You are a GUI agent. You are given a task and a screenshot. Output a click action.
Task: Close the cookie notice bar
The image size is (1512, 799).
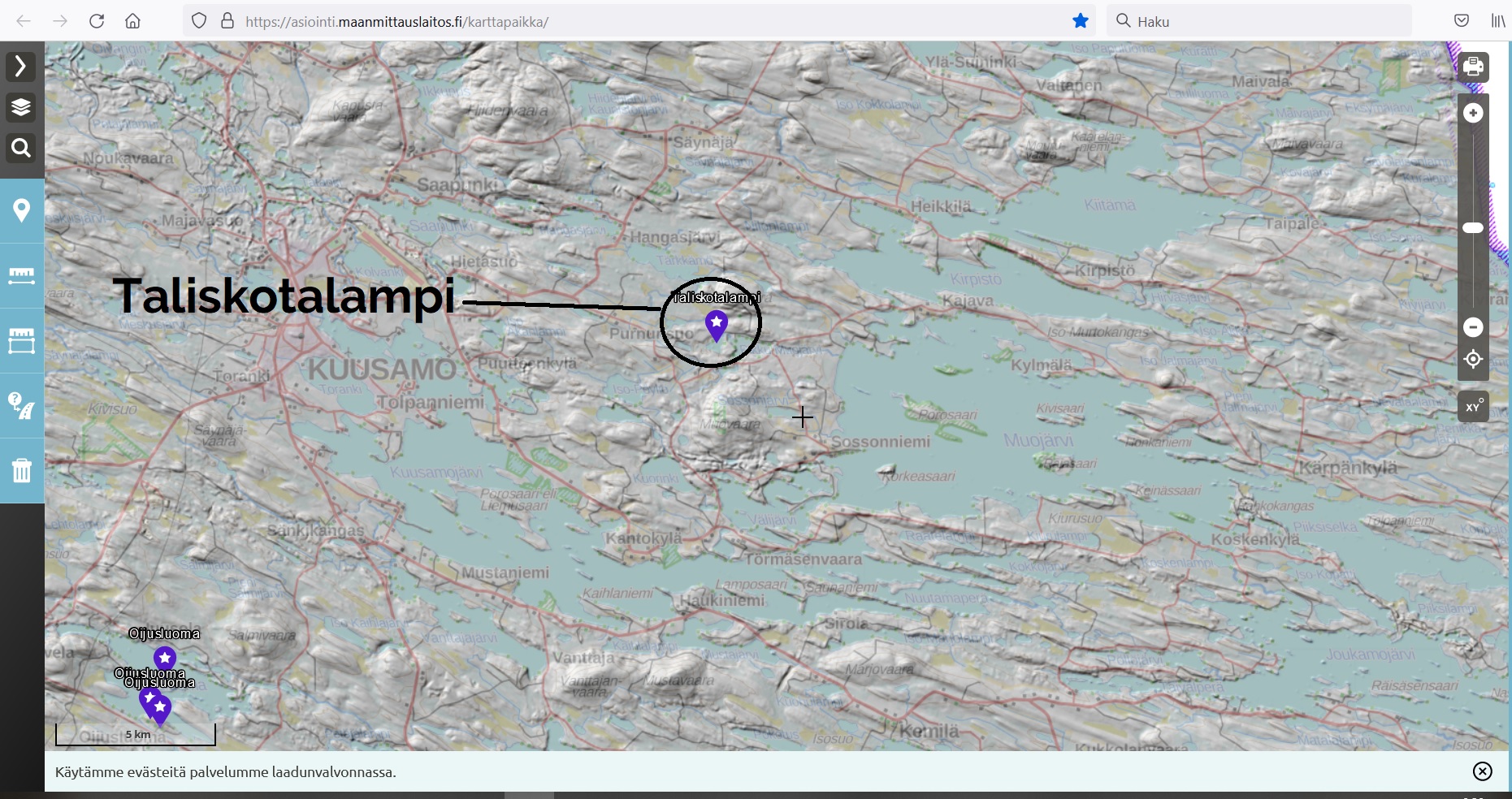(1483, 771)
